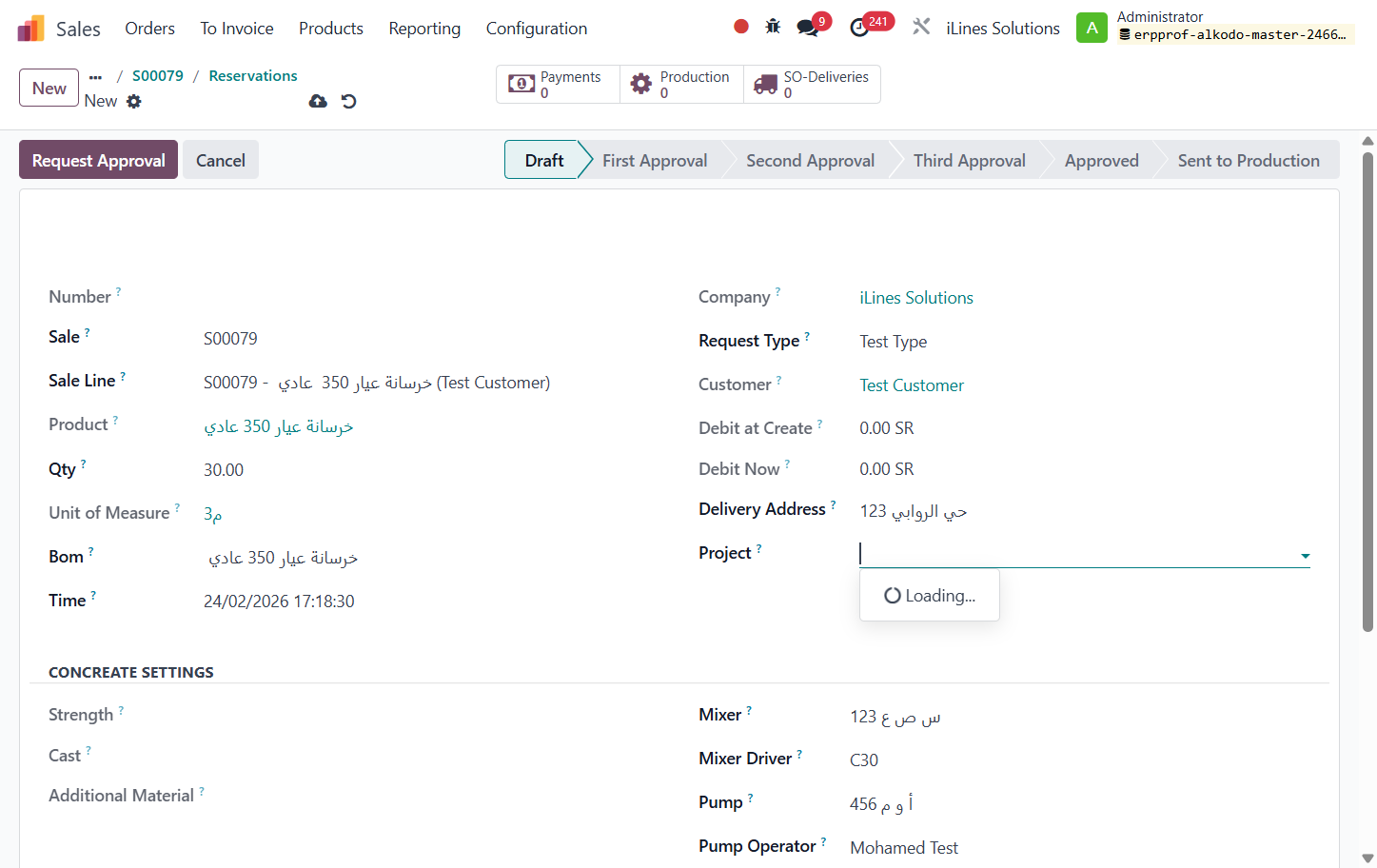Click the Request Approval button

pos(98,160)
